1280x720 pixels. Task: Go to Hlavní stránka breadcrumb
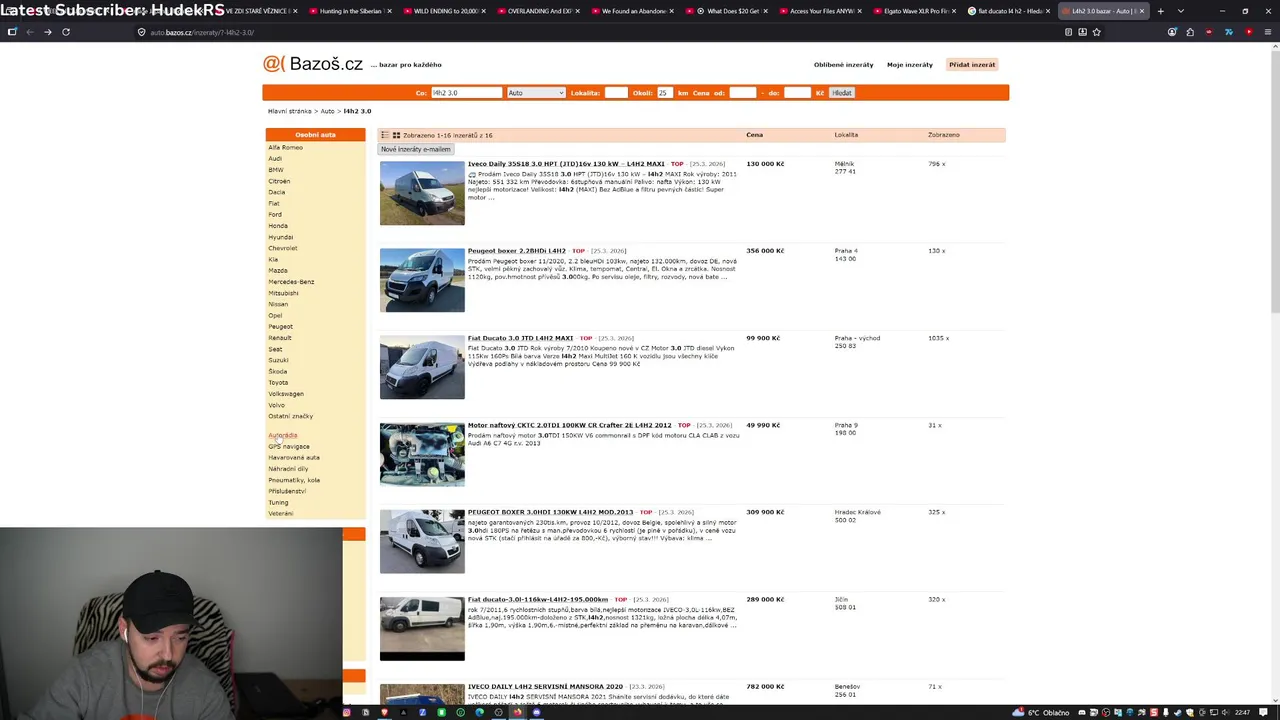click(289, 111)
